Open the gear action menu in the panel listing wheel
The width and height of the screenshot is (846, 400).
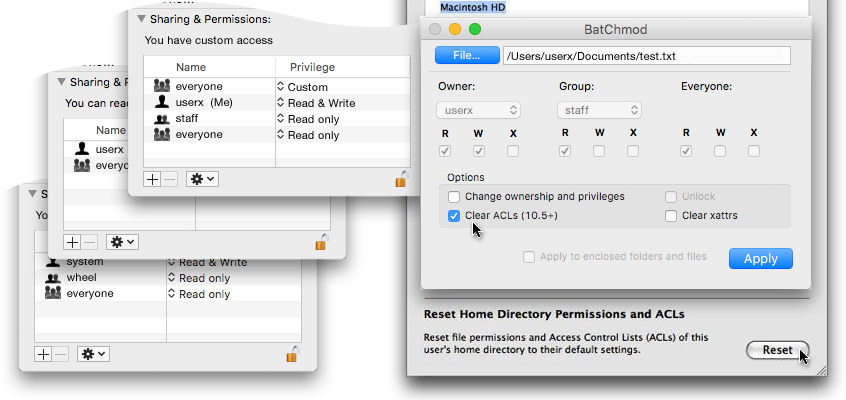93,354
